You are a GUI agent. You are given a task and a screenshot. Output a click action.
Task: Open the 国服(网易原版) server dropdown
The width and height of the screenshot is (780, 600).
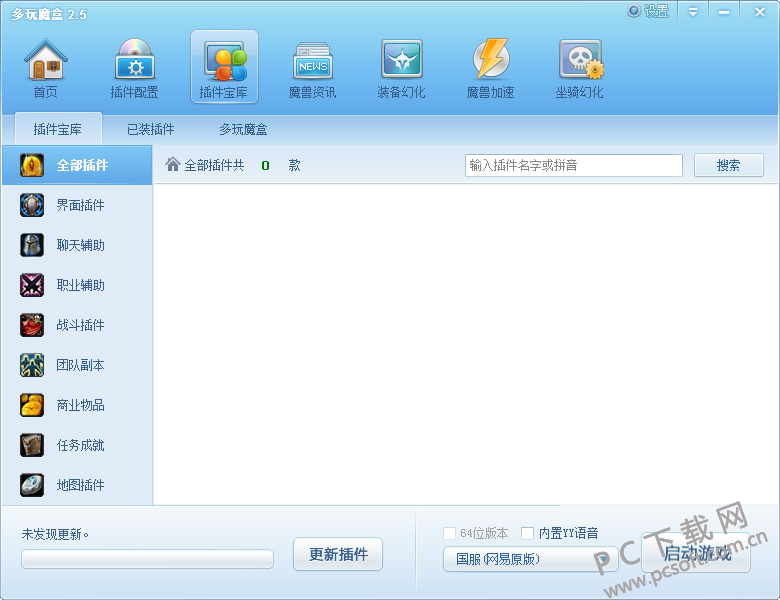tap(530, 559)
